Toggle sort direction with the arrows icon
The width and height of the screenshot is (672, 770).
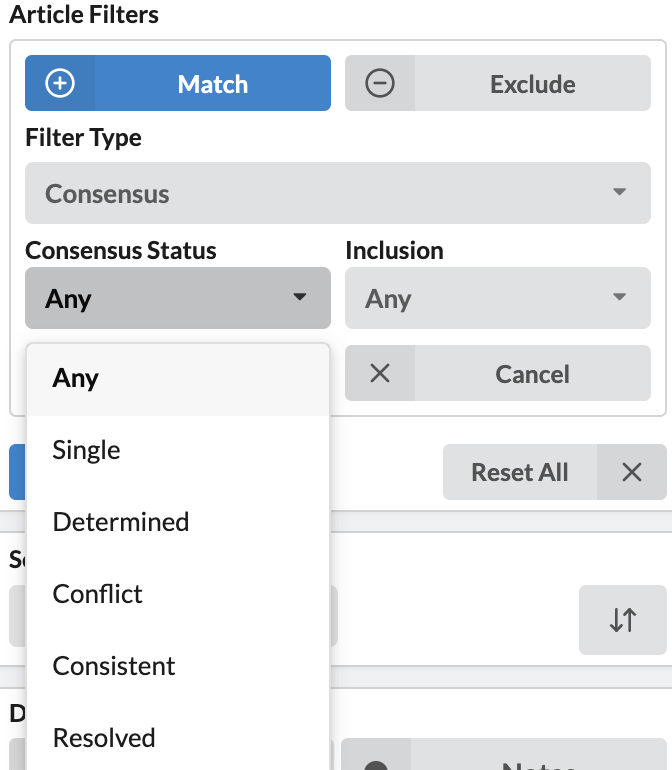(623, 620)
